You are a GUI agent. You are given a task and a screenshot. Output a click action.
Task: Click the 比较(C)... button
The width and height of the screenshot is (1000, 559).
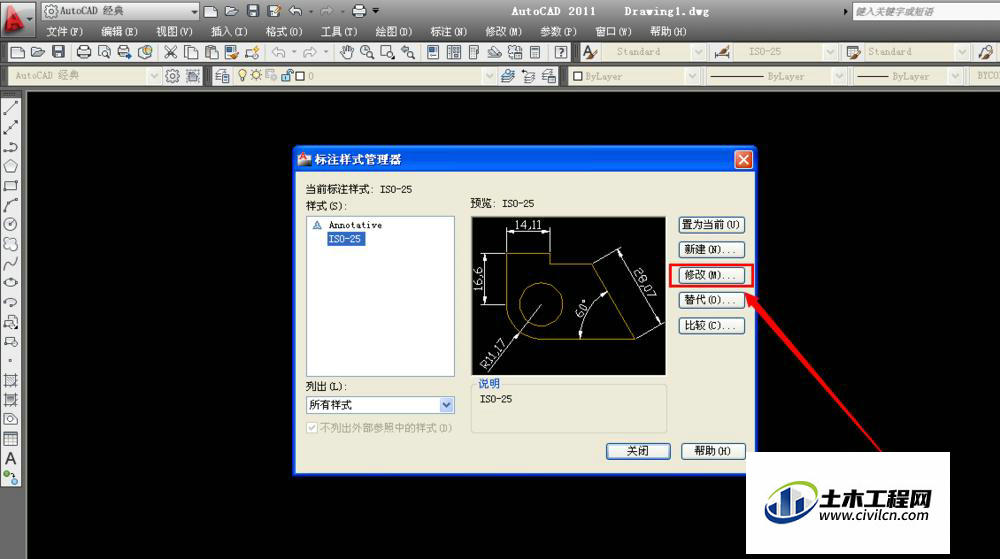[711, 325]
